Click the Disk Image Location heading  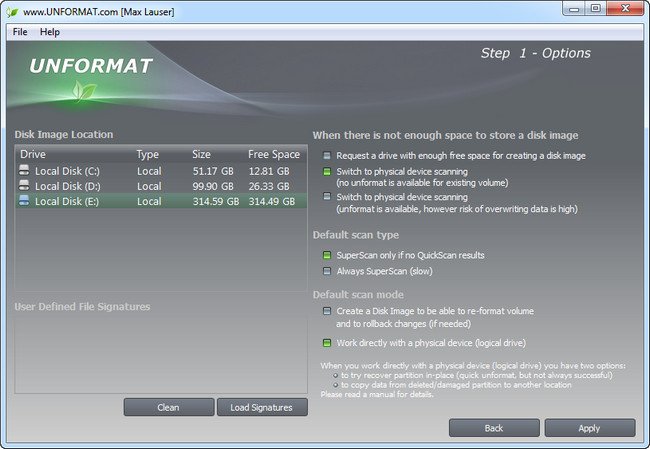pyautogui.click(x=64, y=134)
